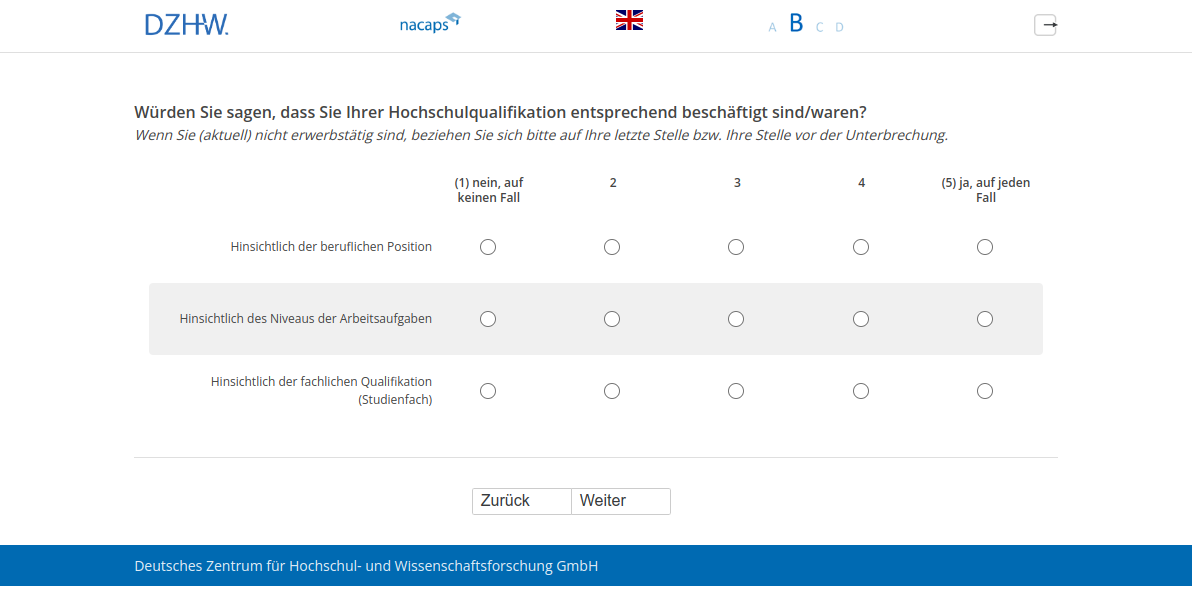Image resolution: width=1192 pixels, height=595 pixels.
Task: Click the logout arrow icon
Action: [x=1045, y=25]
